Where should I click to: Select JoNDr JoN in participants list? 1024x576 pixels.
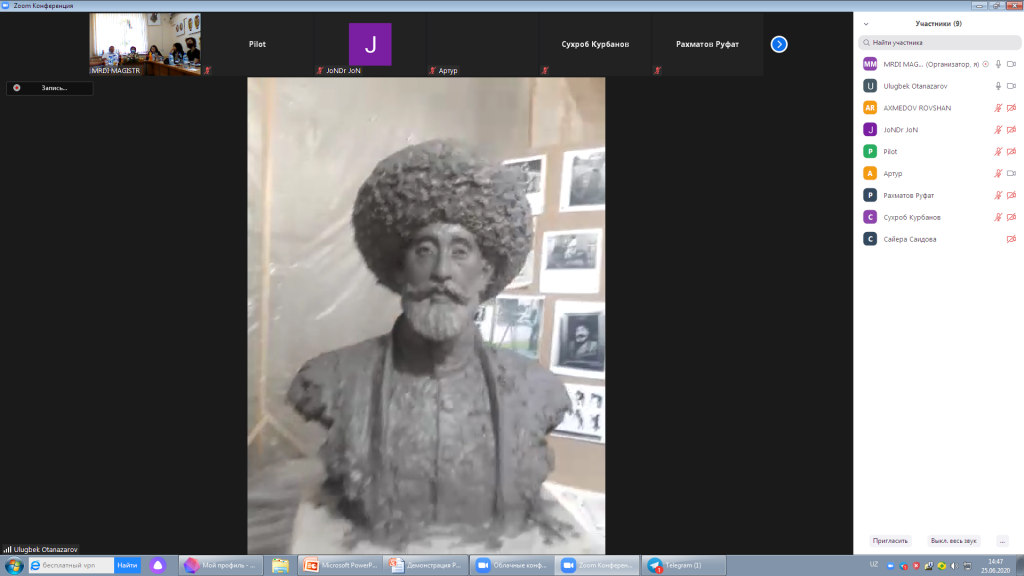900,130
